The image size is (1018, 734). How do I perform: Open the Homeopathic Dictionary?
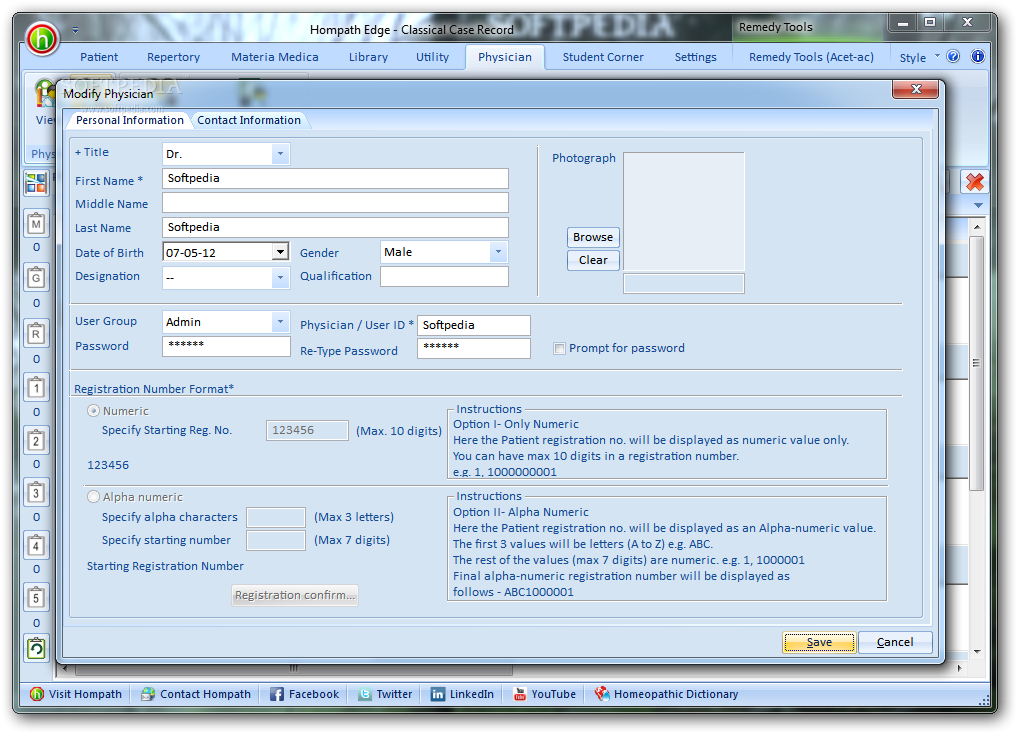point(667,694)
